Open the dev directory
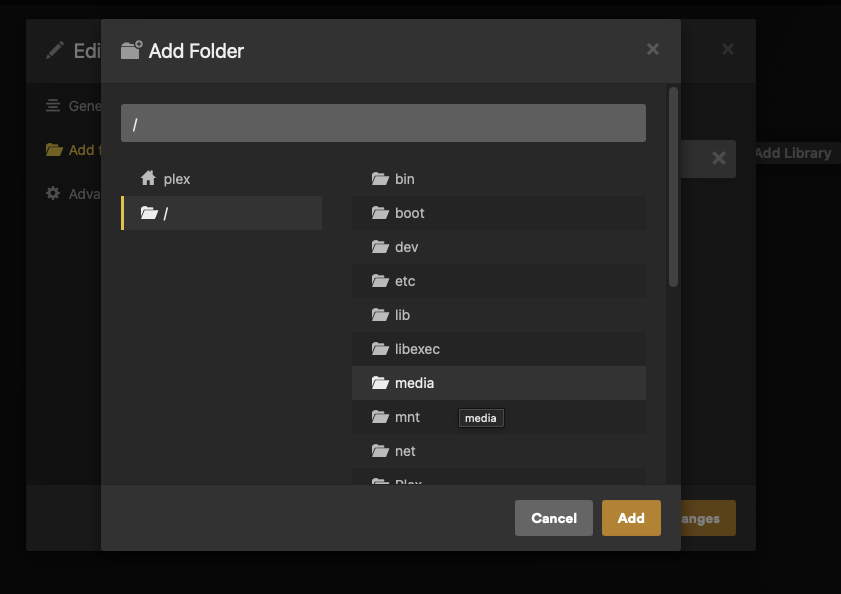841x594 pixels. pos(499,247)
